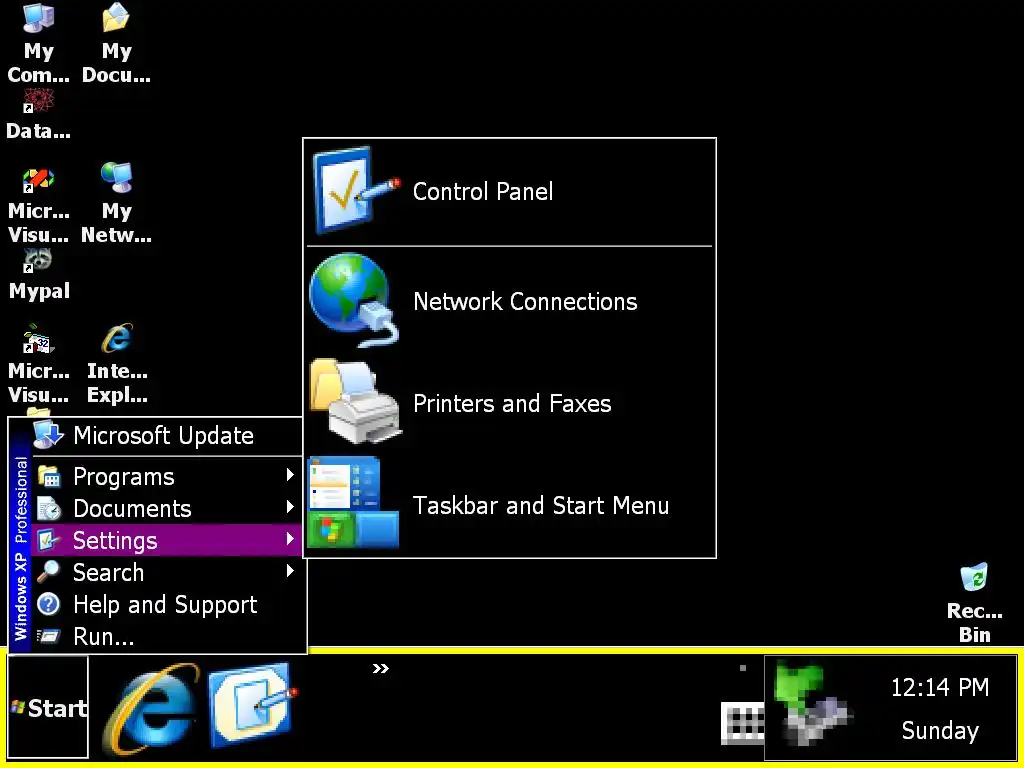Expand the Programs submenu arrow
The image size is (1024, 768).
[x=291, y=475]
